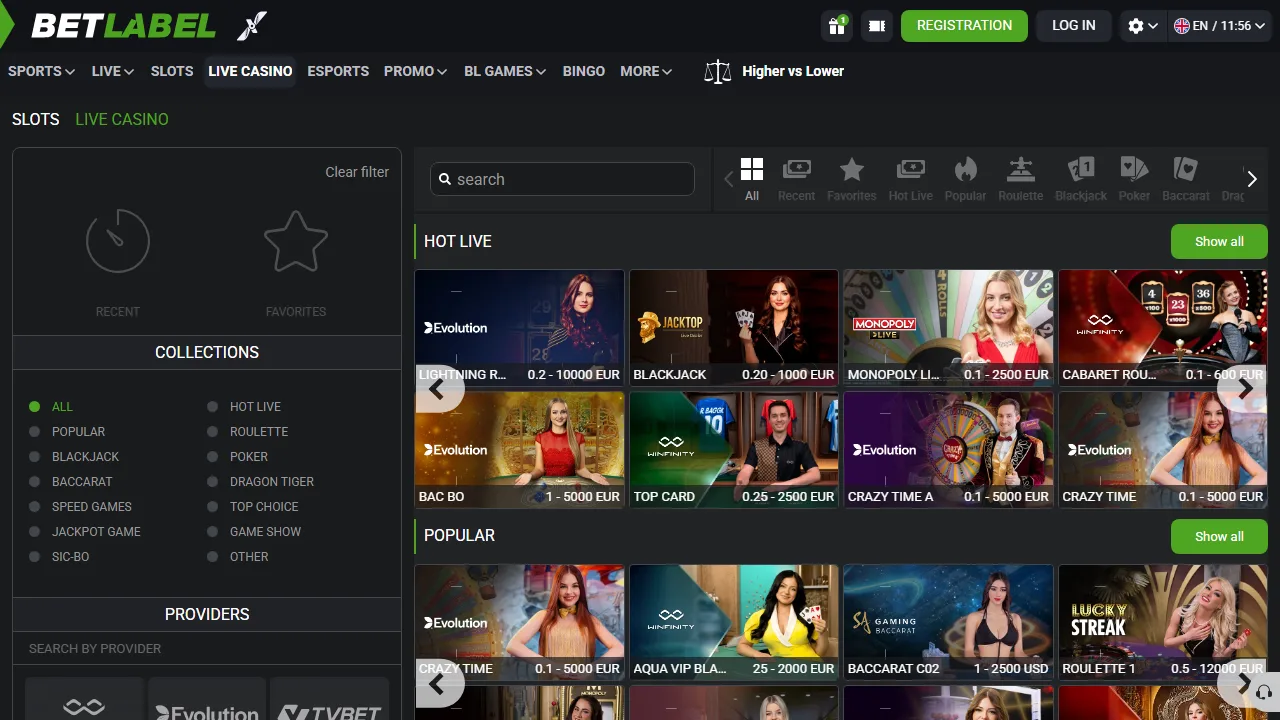
Task: Select the TOP CHOICE collection radio
Action: tap(212, 507)
